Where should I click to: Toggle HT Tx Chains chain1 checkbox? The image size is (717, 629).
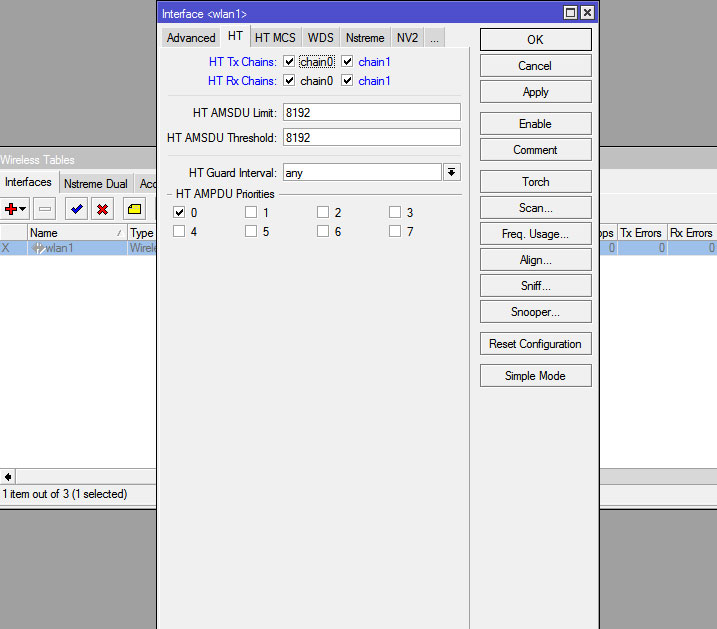[347, 62]
